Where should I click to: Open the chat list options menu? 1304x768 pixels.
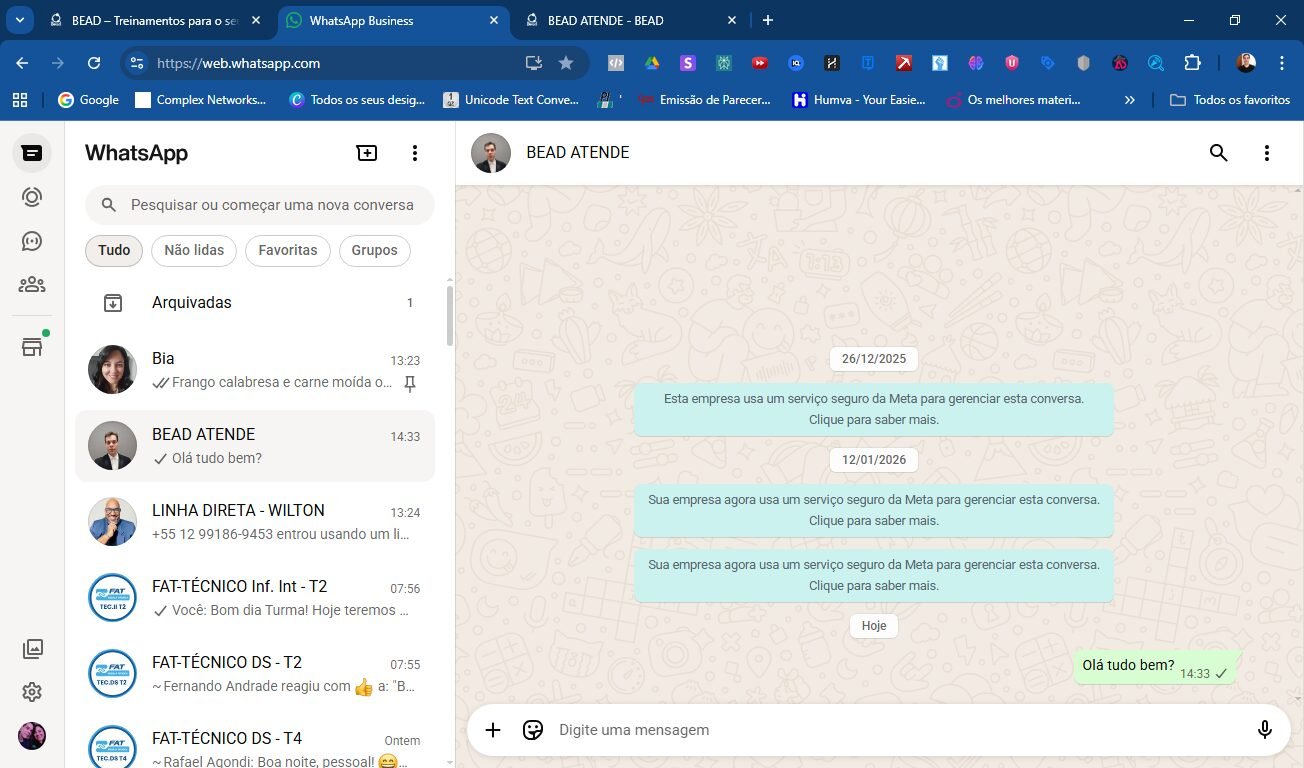coord(415,153)
